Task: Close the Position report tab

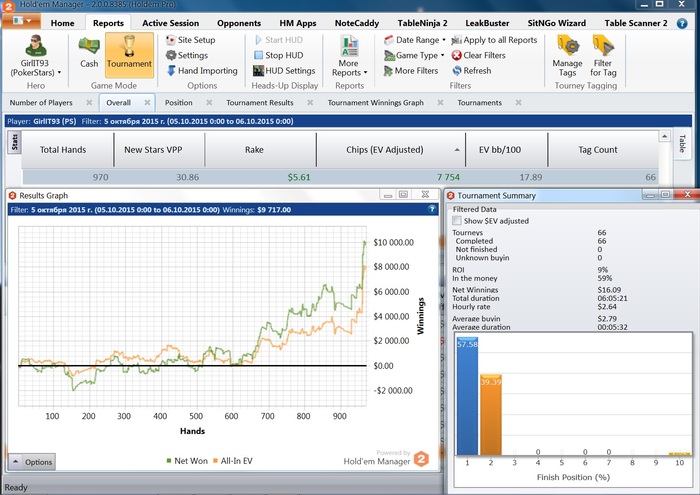Action: [209, 103]
